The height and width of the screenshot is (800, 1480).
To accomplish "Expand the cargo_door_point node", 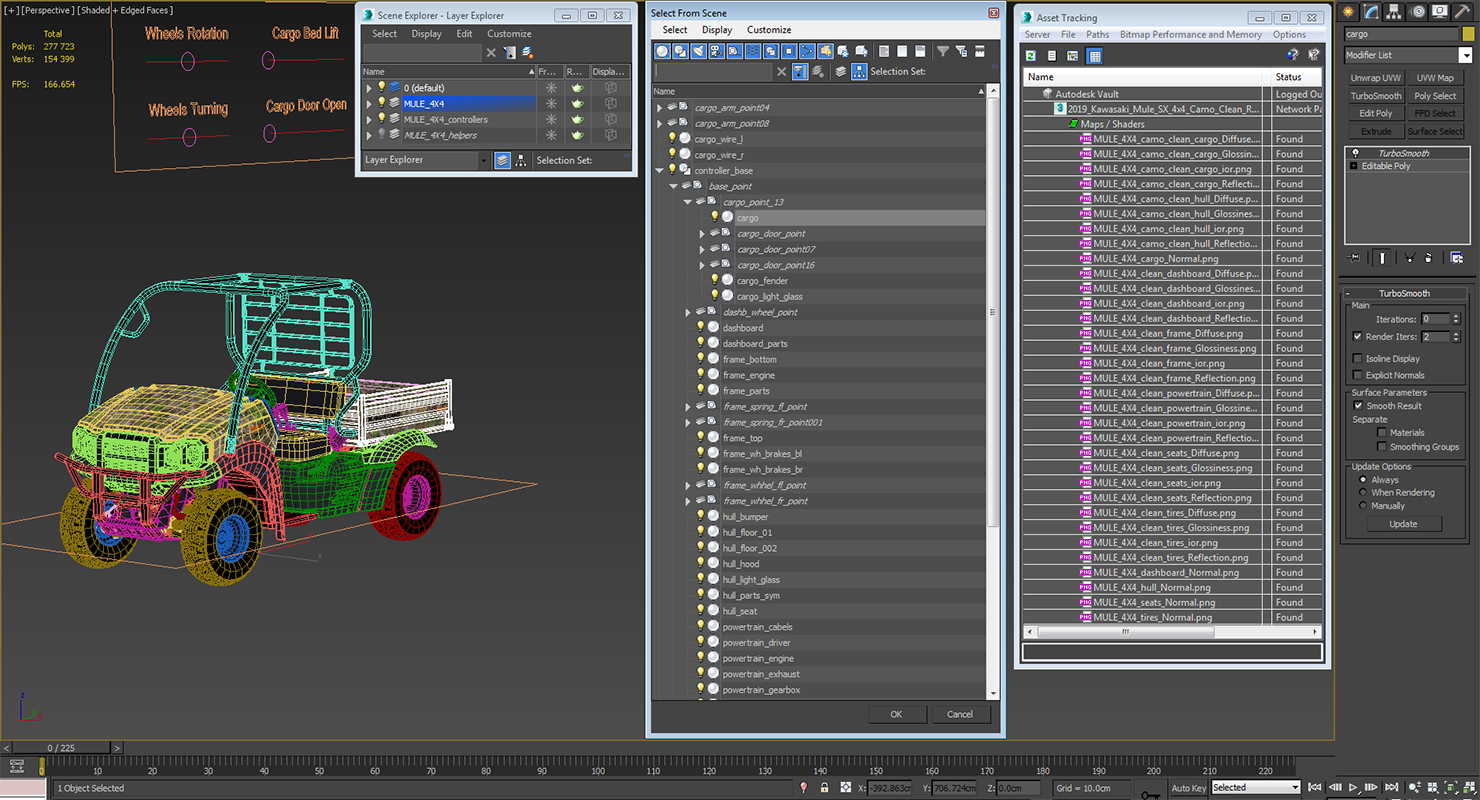I will click(x=703, y=234).
